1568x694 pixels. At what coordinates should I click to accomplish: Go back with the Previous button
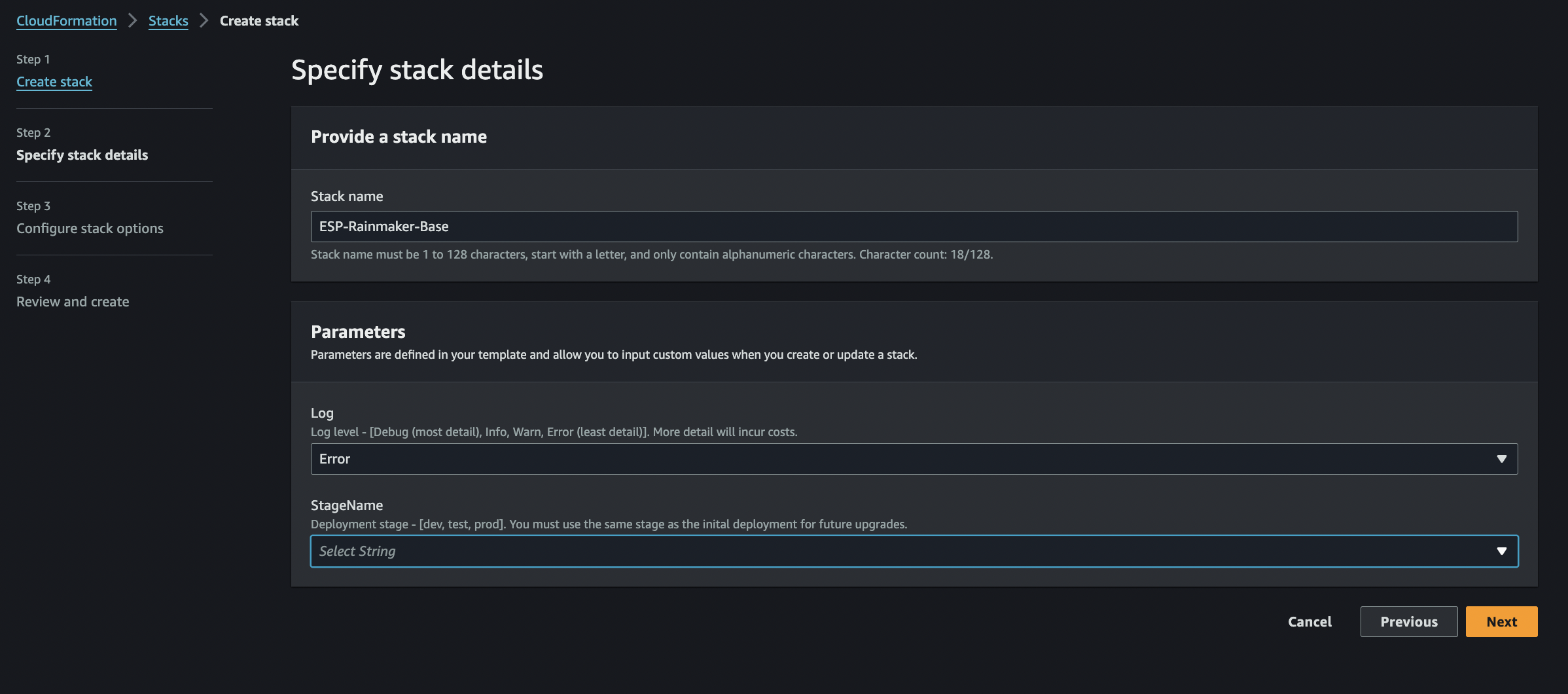tap(1408, 622)
